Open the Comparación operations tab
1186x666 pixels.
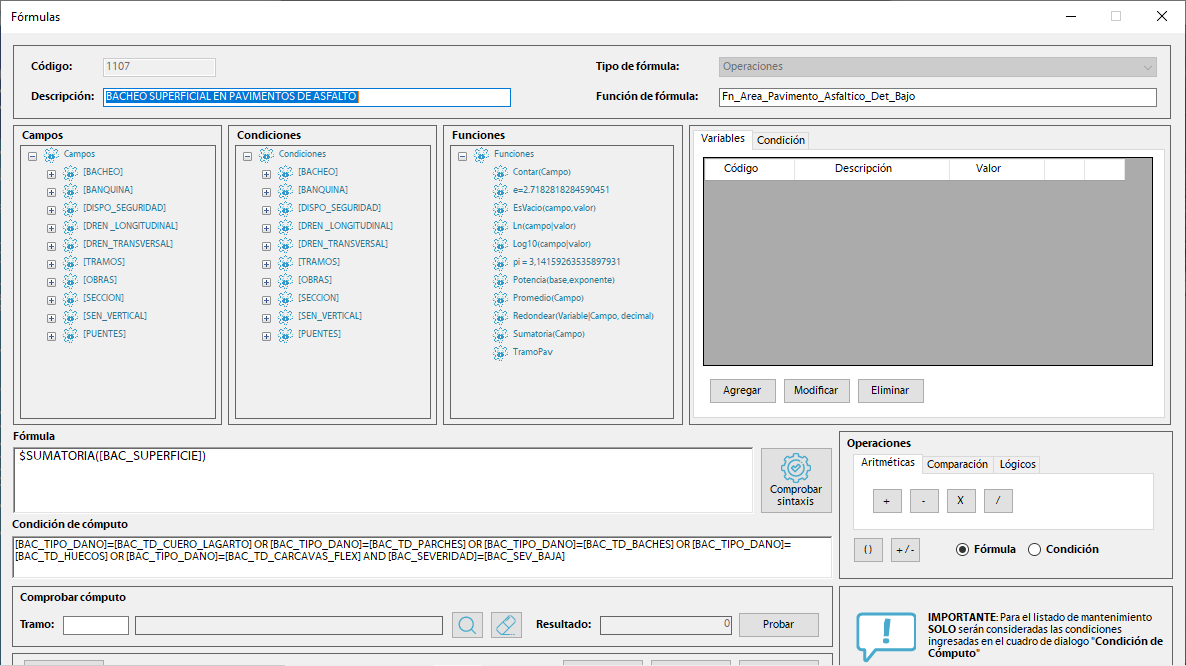(957, 464)
